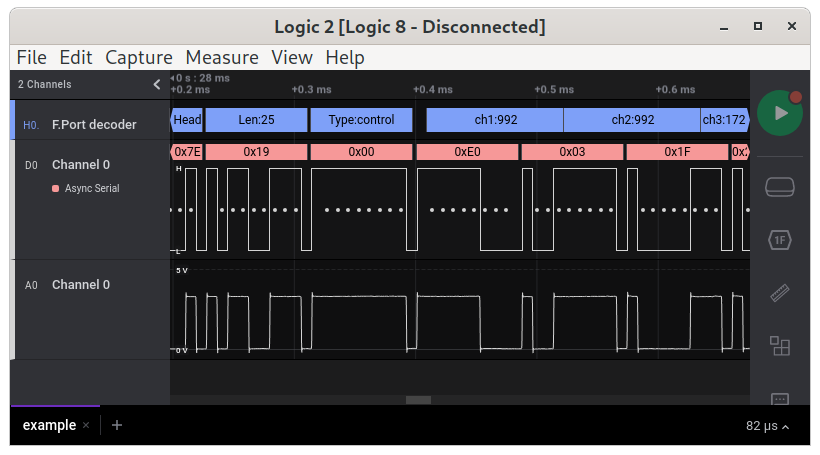This screenshot has width=820, height=455.
Task: Open the Measurements ruler panel icon
Action: pos(780,293)
